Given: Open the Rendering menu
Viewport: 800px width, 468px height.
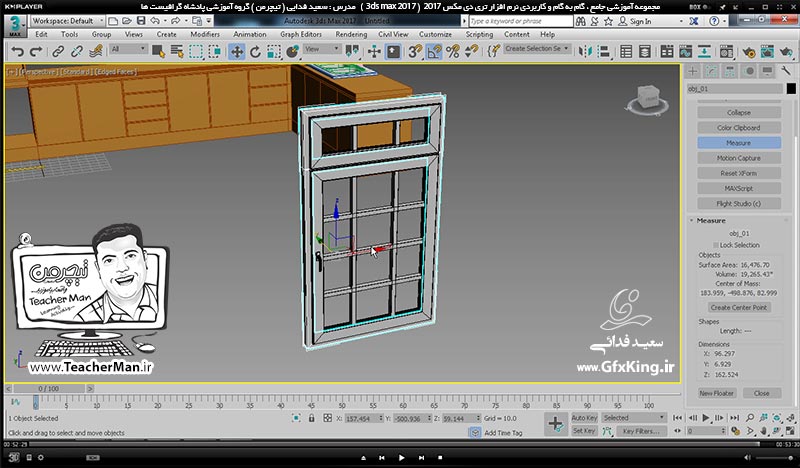Looking at the screenshot, I should (x=351, y=34).
